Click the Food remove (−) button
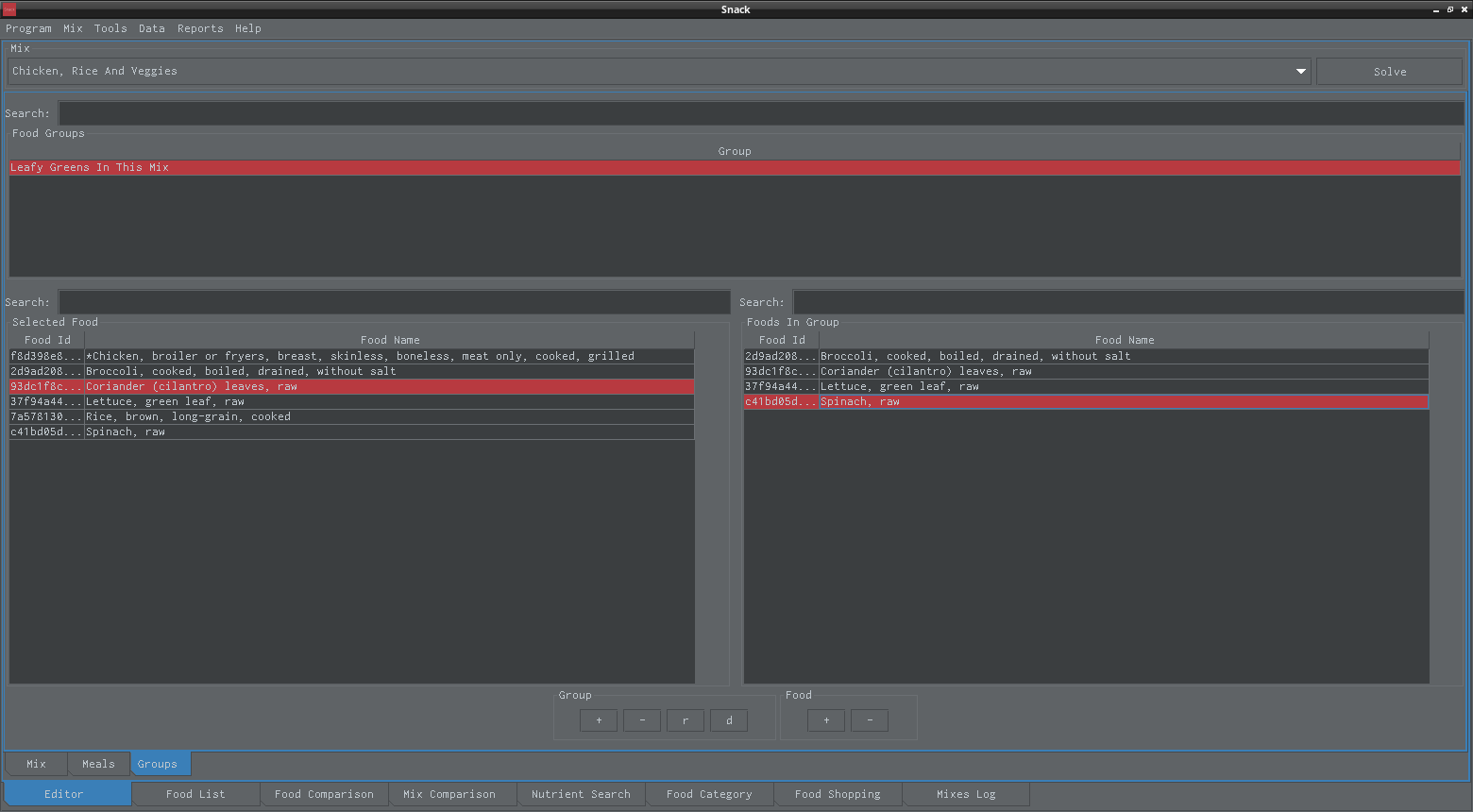The height and width of the screenshot is (812, 1473). pos(870,720)
